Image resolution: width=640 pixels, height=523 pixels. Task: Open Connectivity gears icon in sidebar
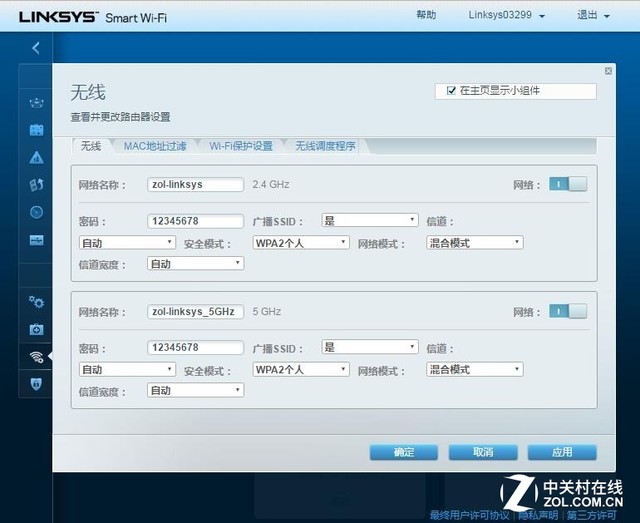36,302
